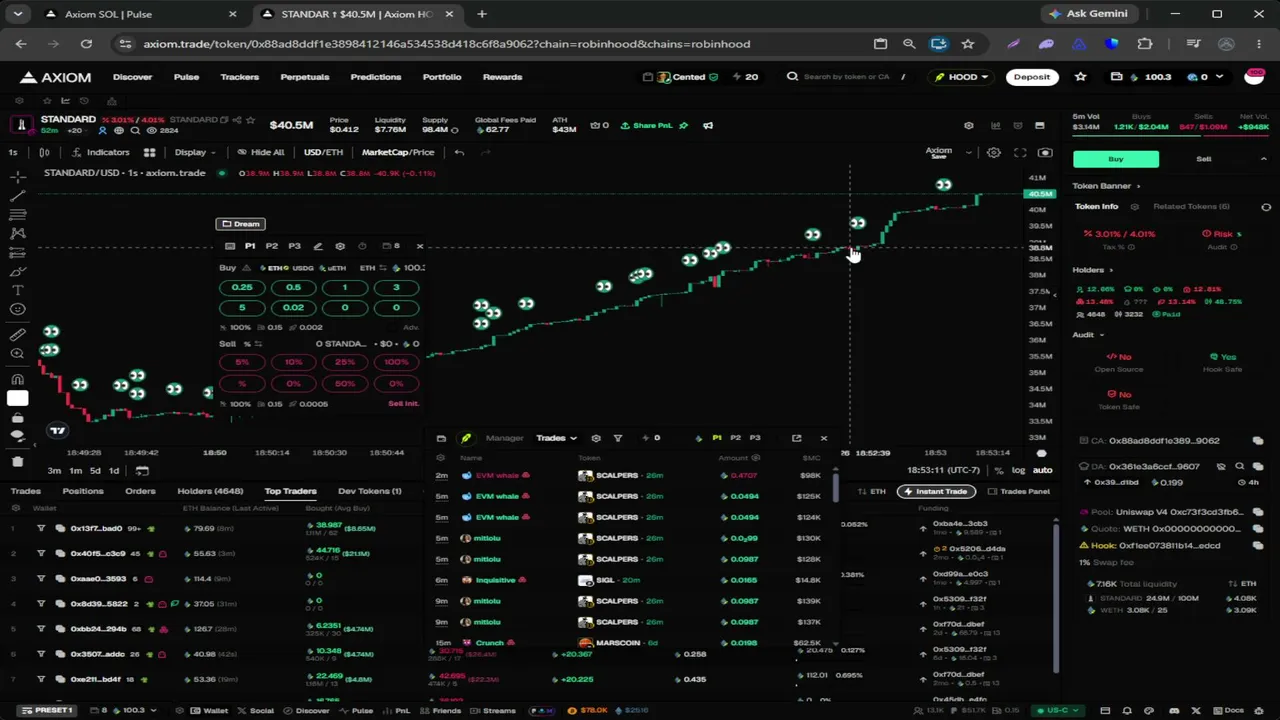Click the megaphone icon beside Share PnL
This screenshot has width=1280, height=720.
pos(708,125)
